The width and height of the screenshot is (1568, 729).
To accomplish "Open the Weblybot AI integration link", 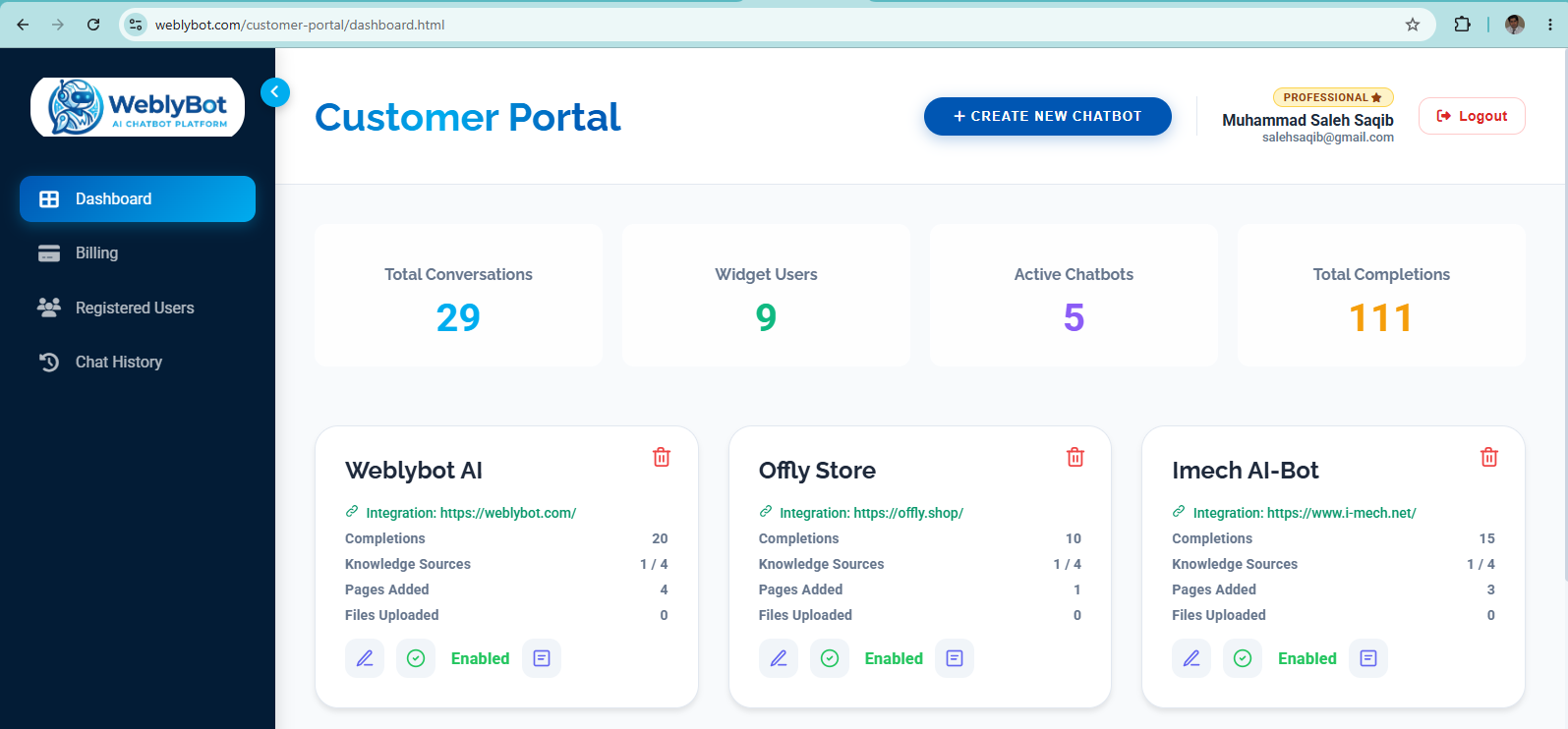I will point(461,513).
